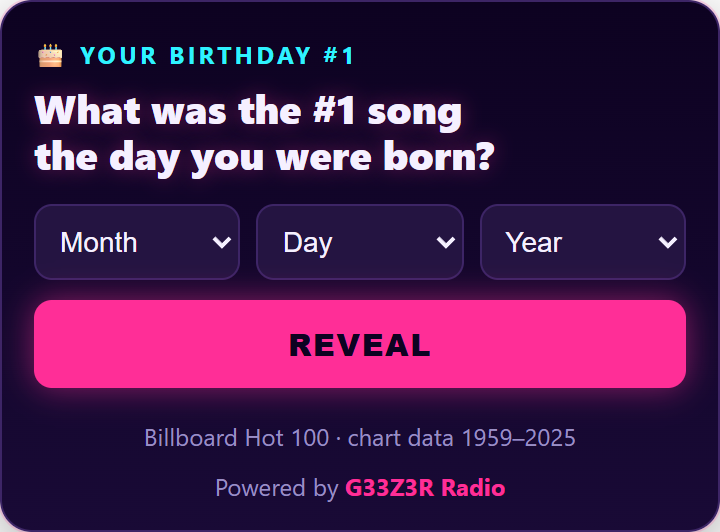Open the Day dropdown
The width and height of the screenshot is (720, 532).
pos(360,242)
